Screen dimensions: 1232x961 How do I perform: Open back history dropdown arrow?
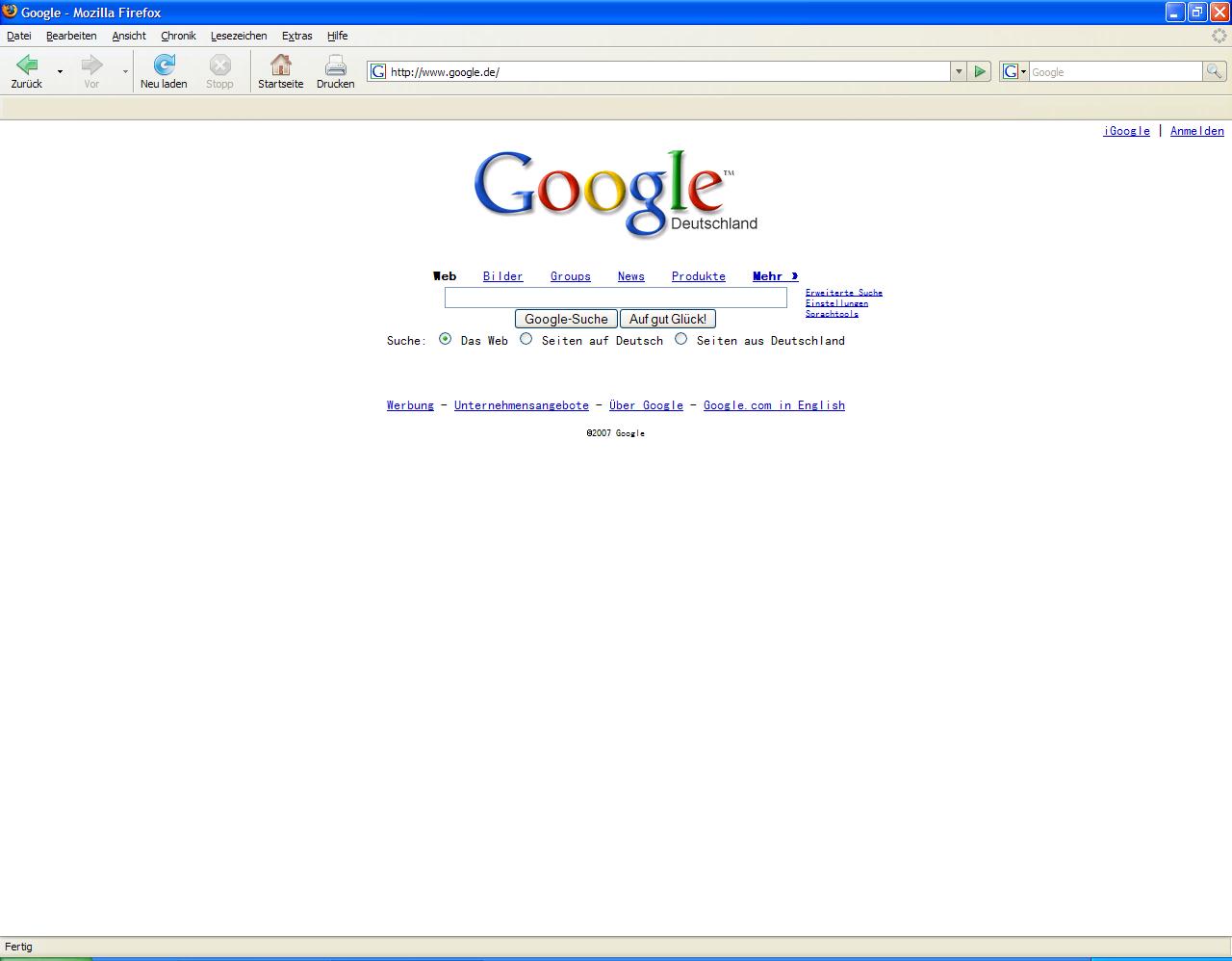pyautogui.click(x=60, y=72)
